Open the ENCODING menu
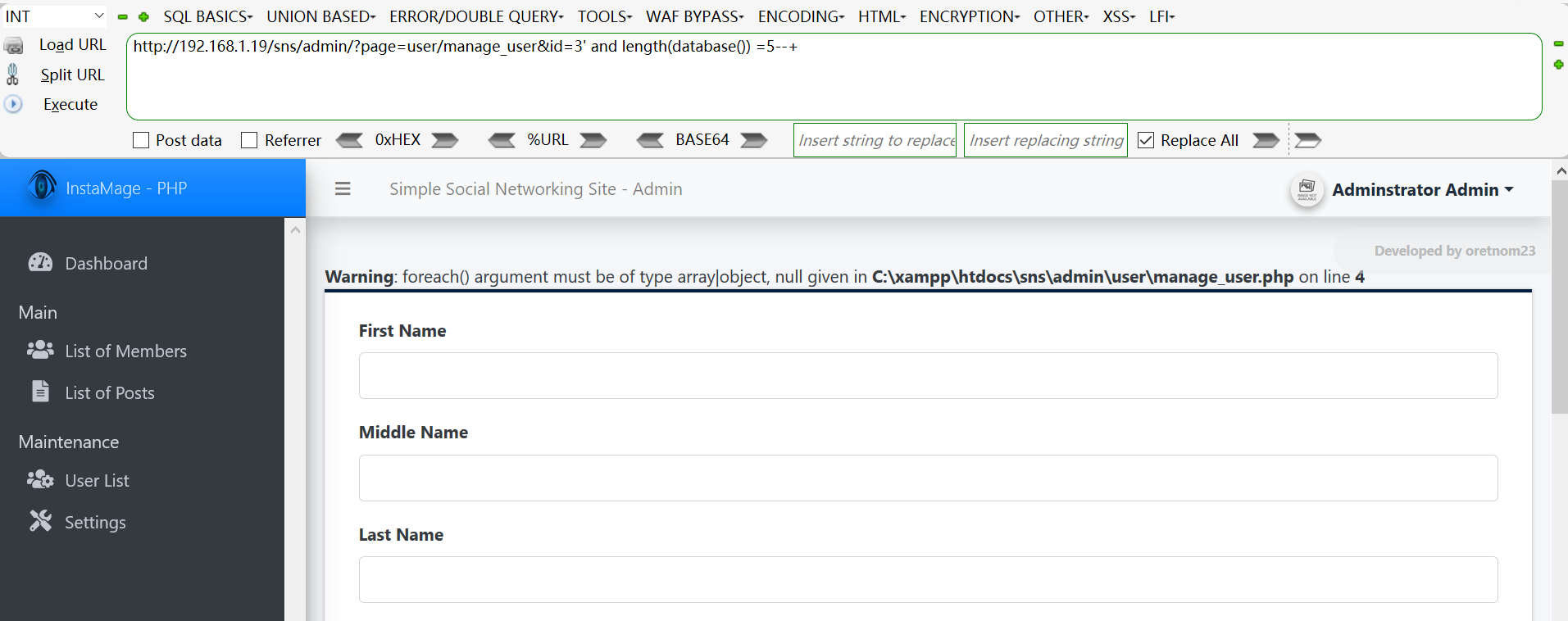Viewport: 1568px width, 621px height. (801, 16)
